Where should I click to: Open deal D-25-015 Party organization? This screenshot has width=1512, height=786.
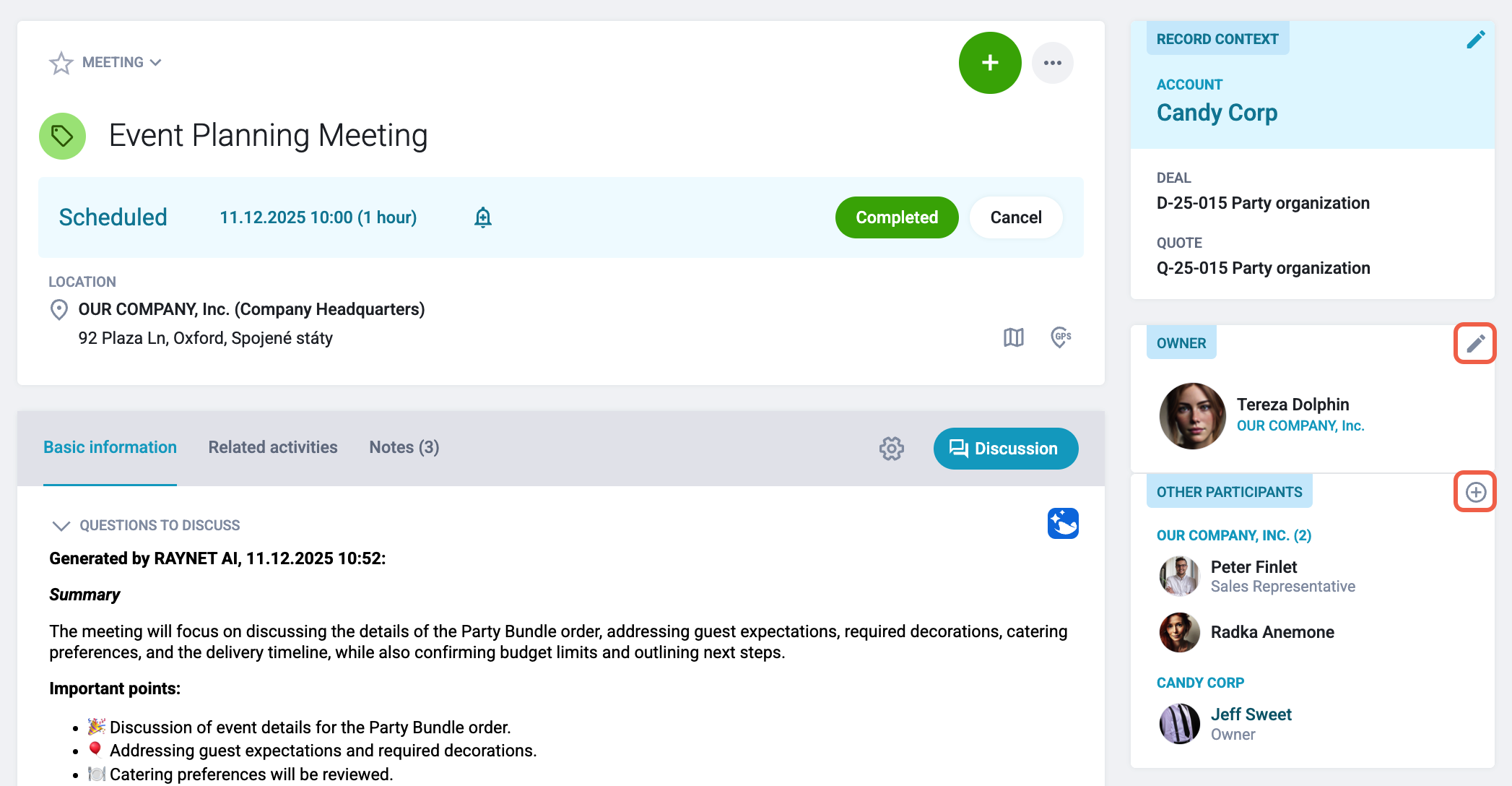(1263, 203)
